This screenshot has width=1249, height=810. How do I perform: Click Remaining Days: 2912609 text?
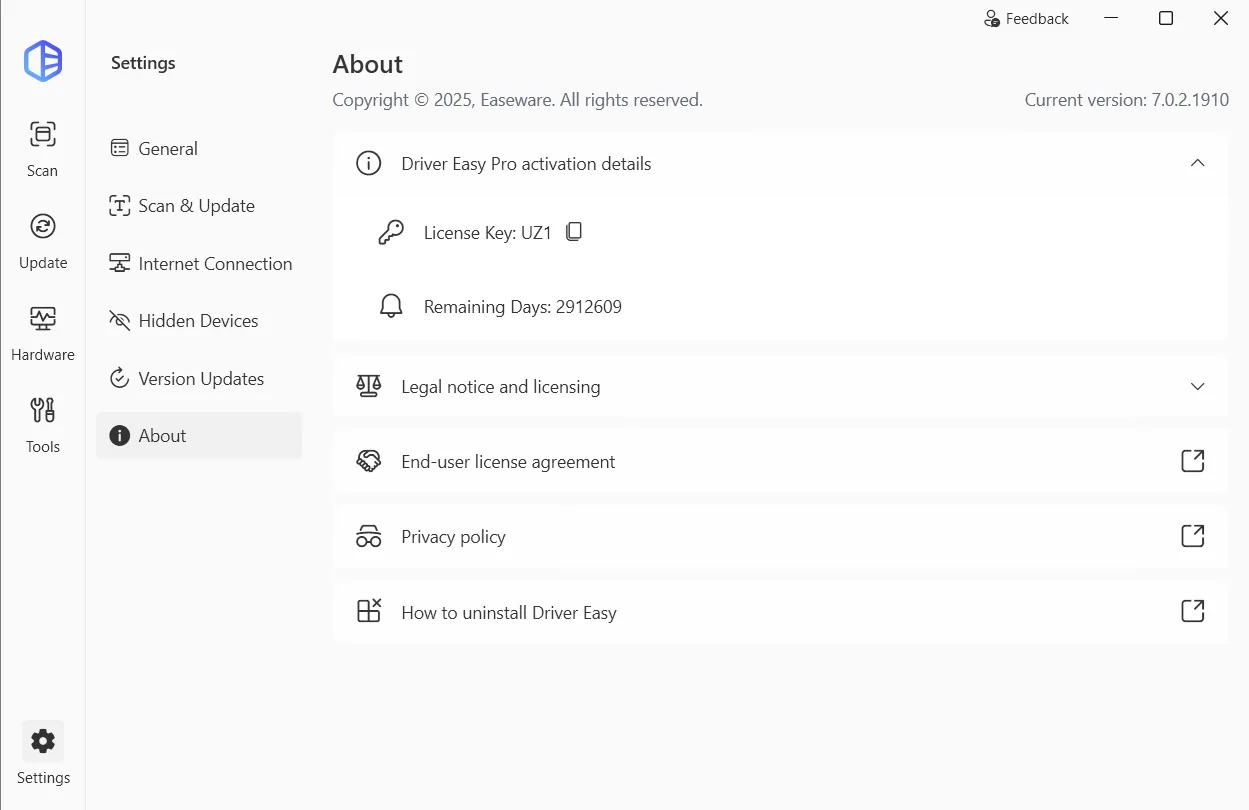523,307
